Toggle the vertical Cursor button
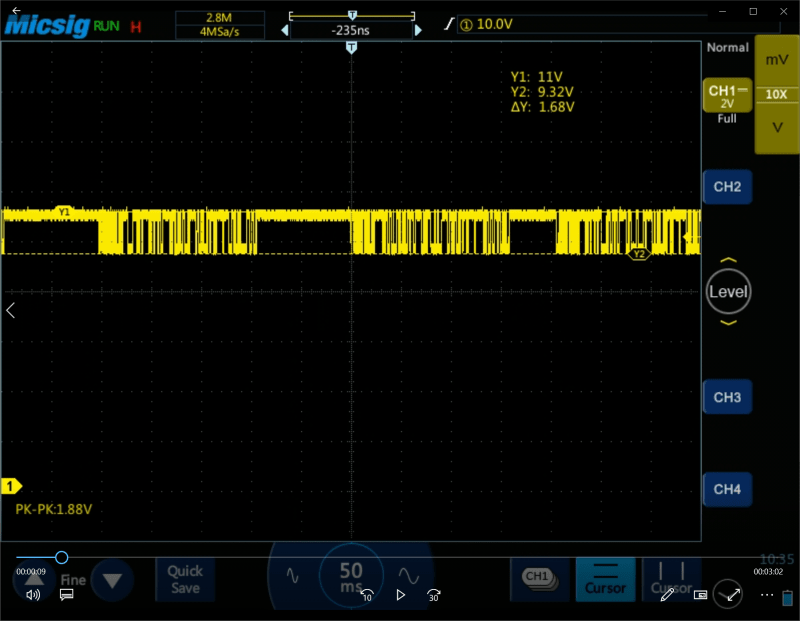 point(671,579)
